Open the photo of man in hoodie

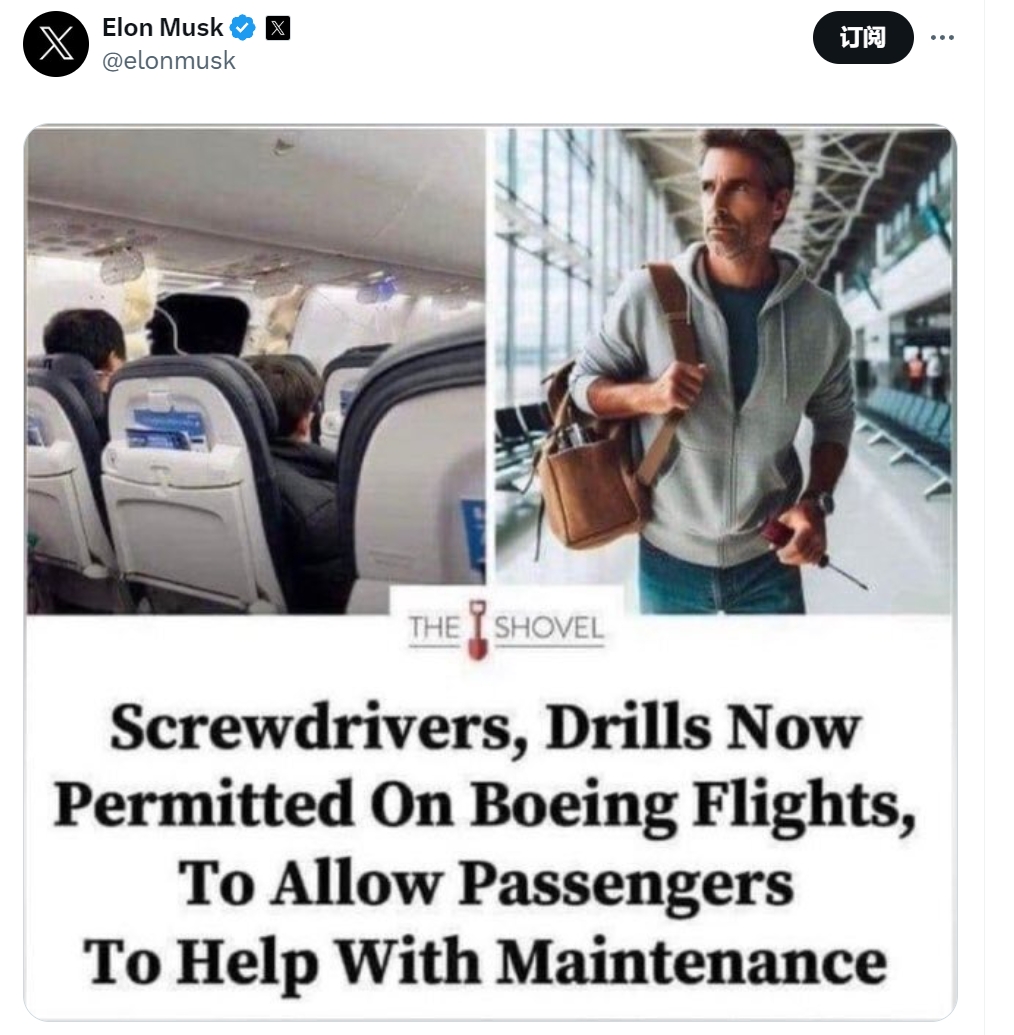(723, 371)
